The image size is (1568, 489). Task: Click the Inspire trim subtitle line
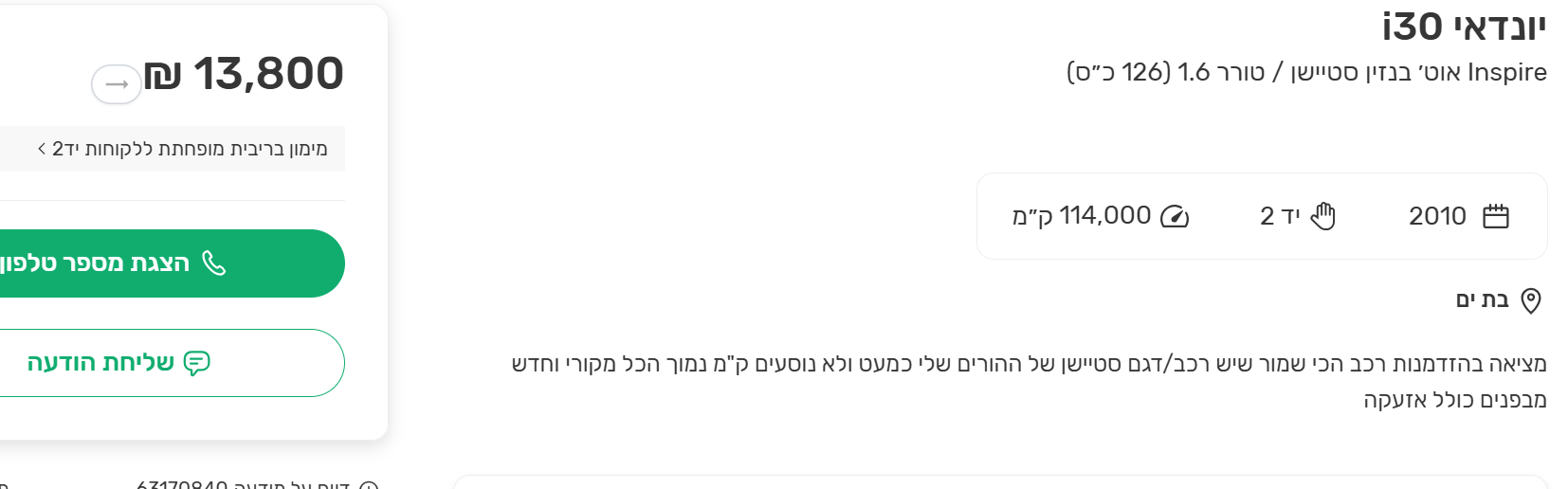(1306, 72)
